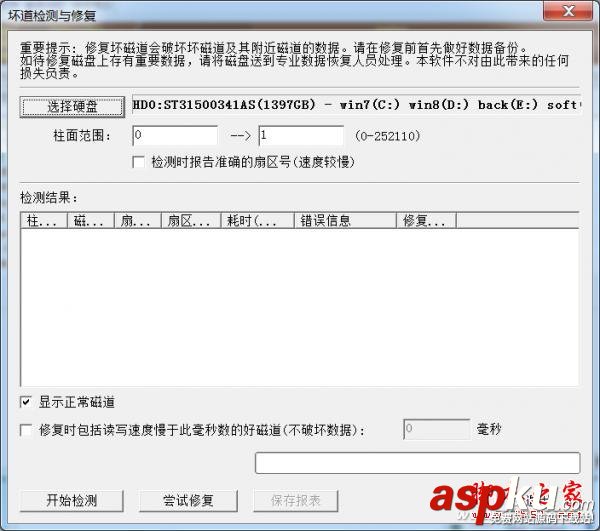Enable 检测时报告准确的扇区号 checkbox

[139, 162]
